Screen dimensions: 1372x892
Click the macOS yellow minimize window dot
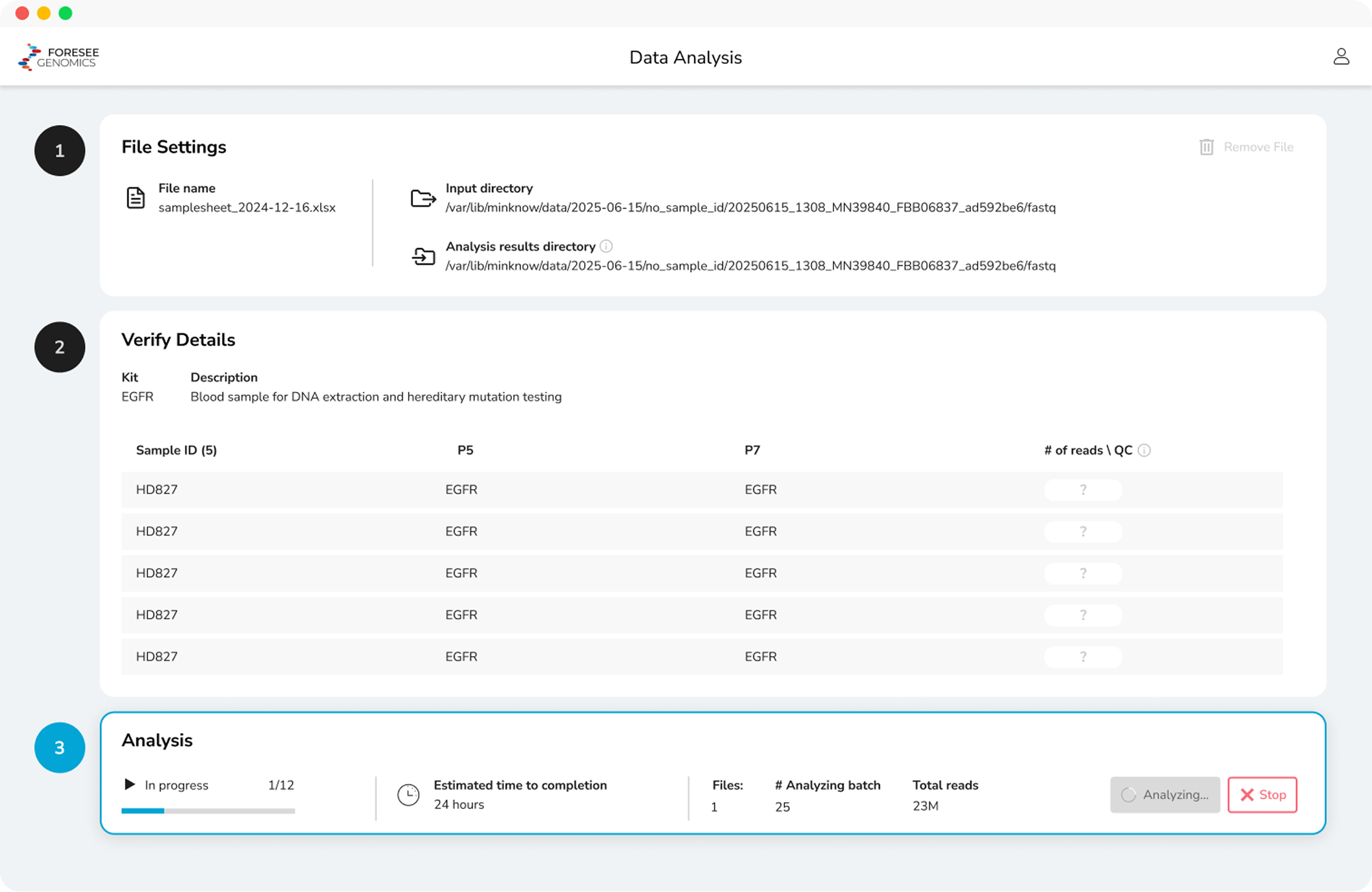(x=44, y=13)
